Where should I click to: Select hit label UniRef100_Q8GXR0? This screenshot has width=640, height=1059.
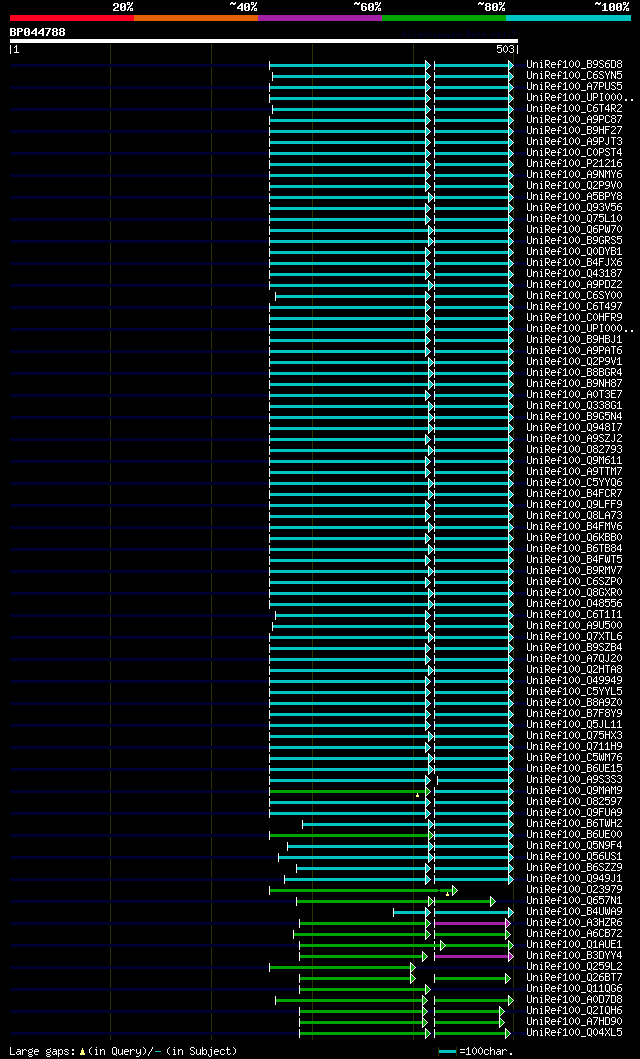[575, 592]
